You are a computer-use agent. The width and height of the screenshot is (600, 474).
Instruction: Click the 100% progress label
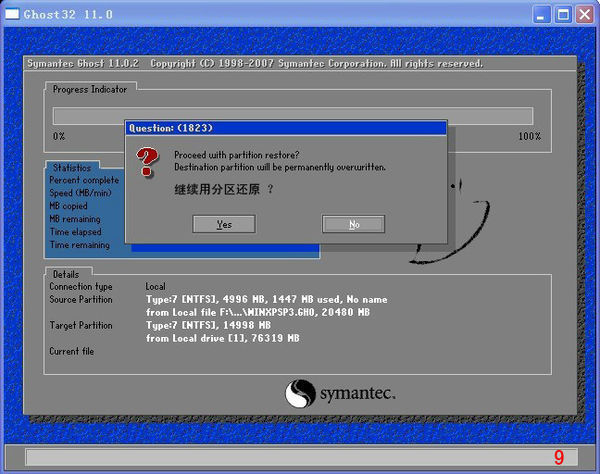pyautogui.click(x=529, y=136)
